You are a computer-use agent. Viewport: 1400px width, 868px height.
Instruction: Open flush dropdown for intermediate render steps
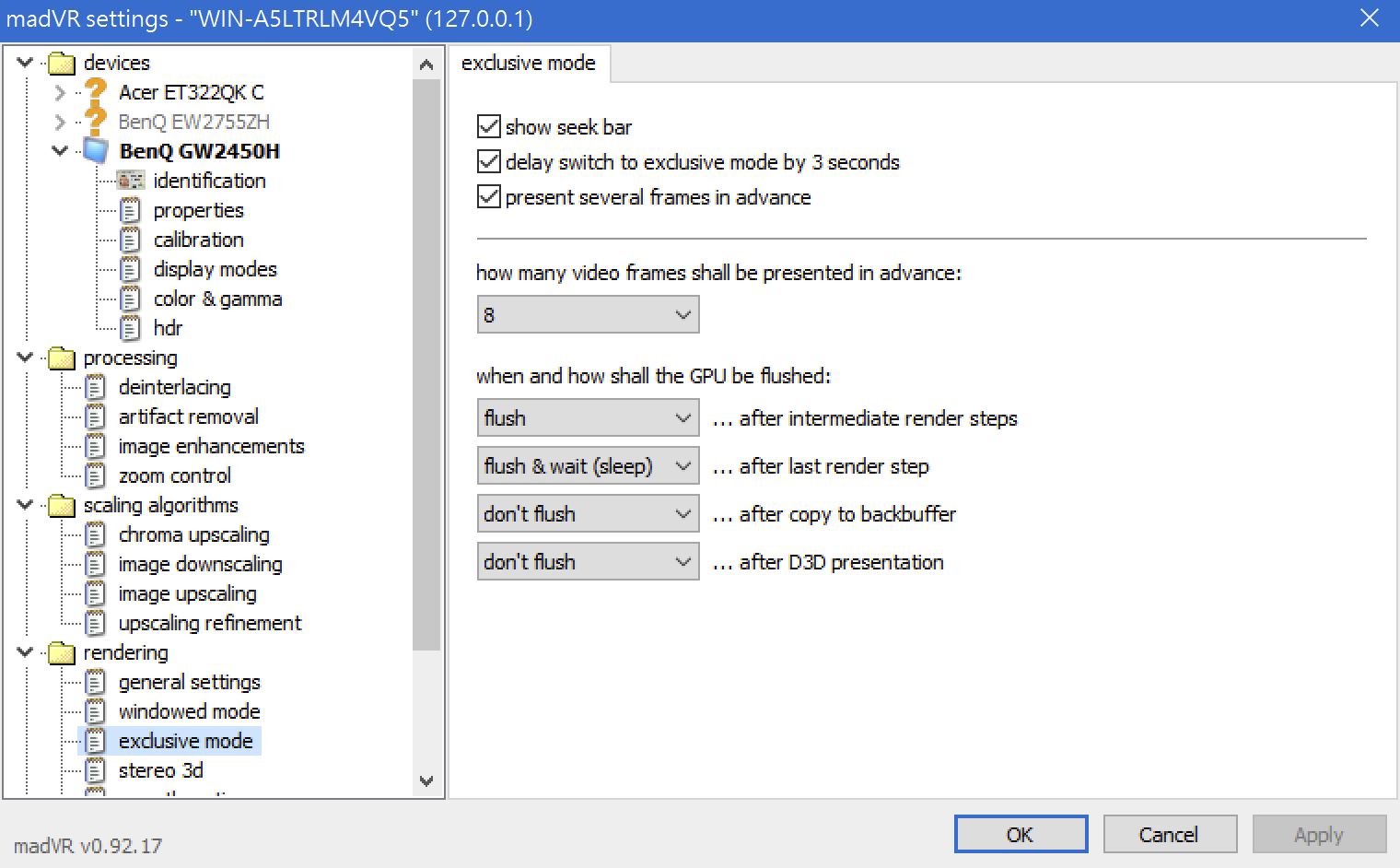tap(589, 417)
